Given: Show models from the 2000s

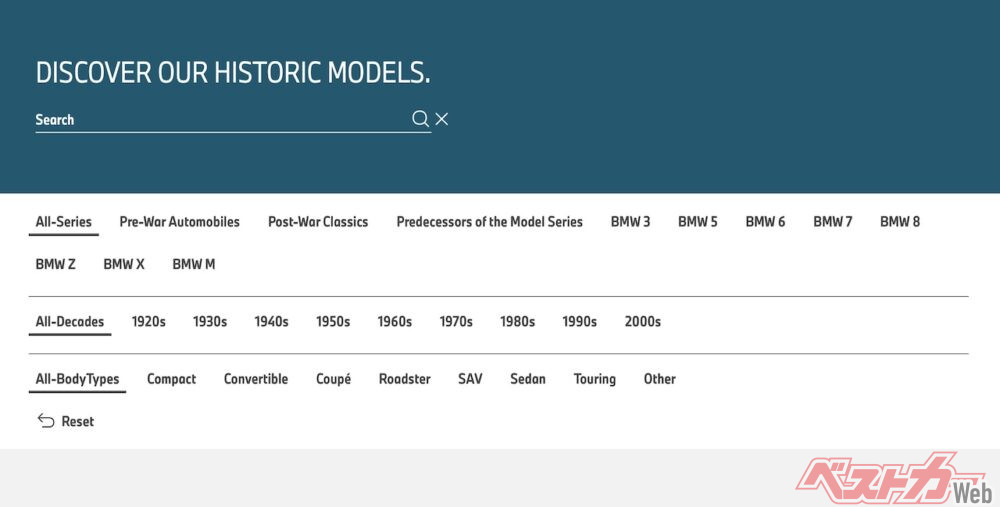Looking at the screenshot, I should pyautogui.click(x=642, y=322).
